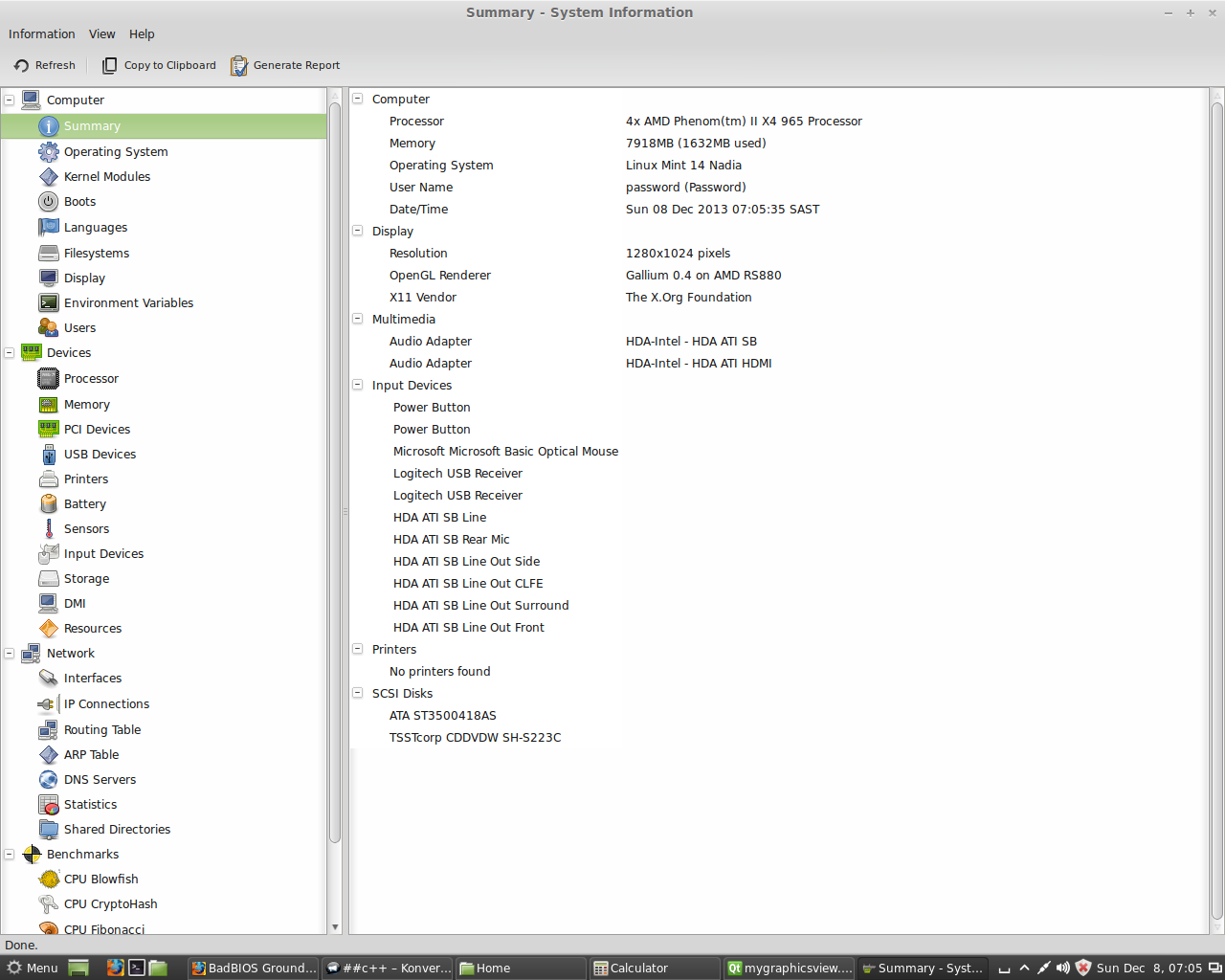This screenshot has width=1225, height=980.
Task: Open the Battery icon
Action: click(49, 503)
